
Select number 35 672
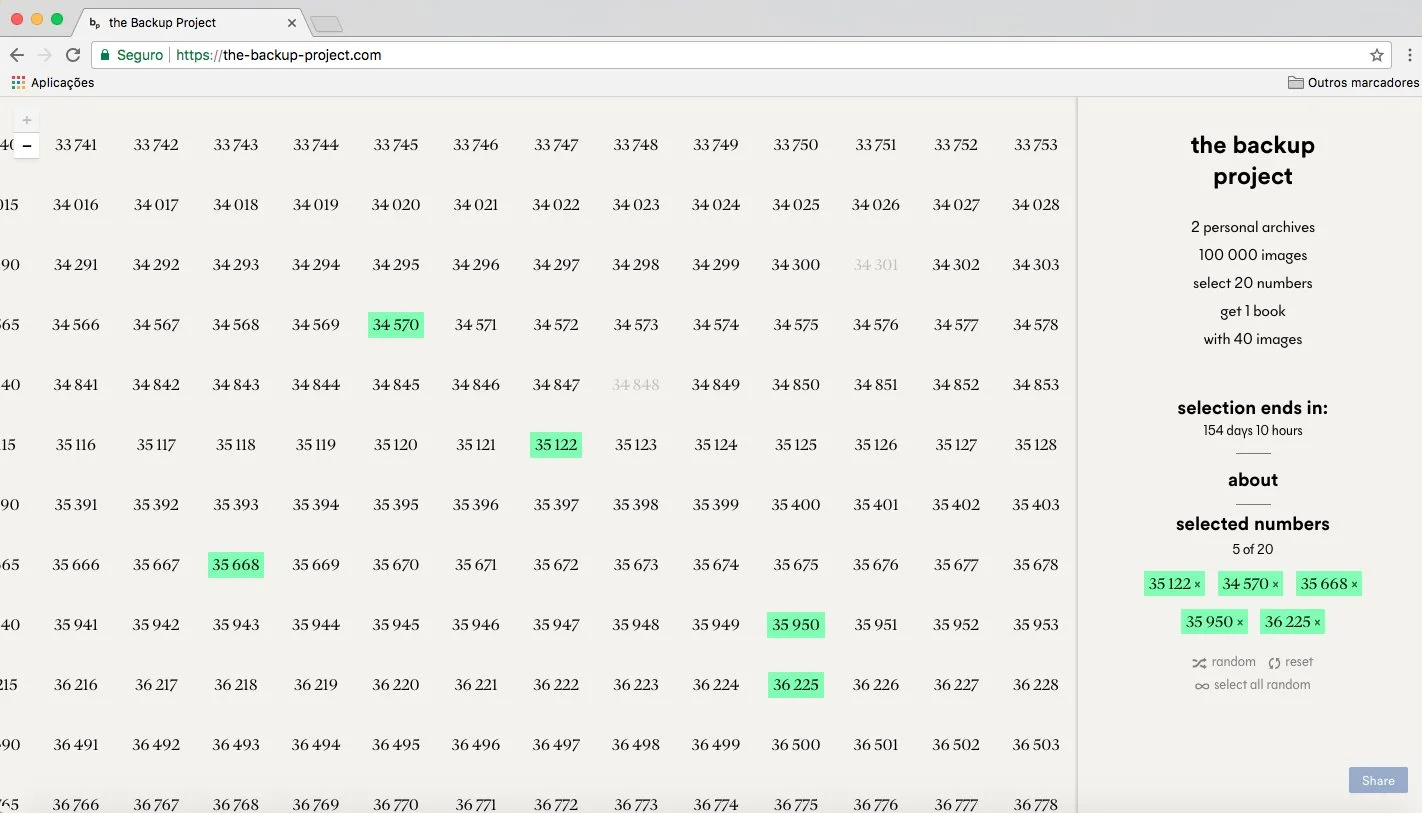tap(556, 565)
